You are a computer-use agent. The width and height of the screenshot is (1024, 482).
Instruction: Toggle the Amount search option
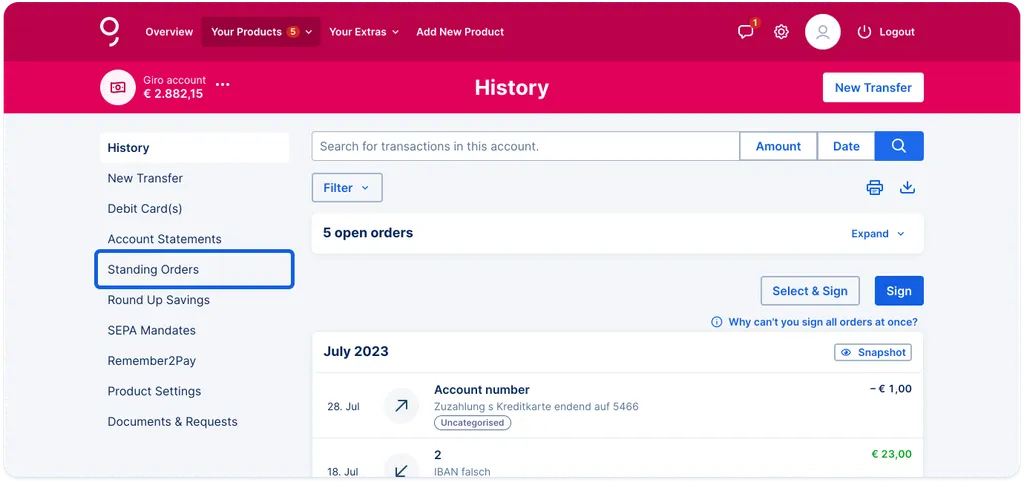pyautogui.click(x=778, y=146)
